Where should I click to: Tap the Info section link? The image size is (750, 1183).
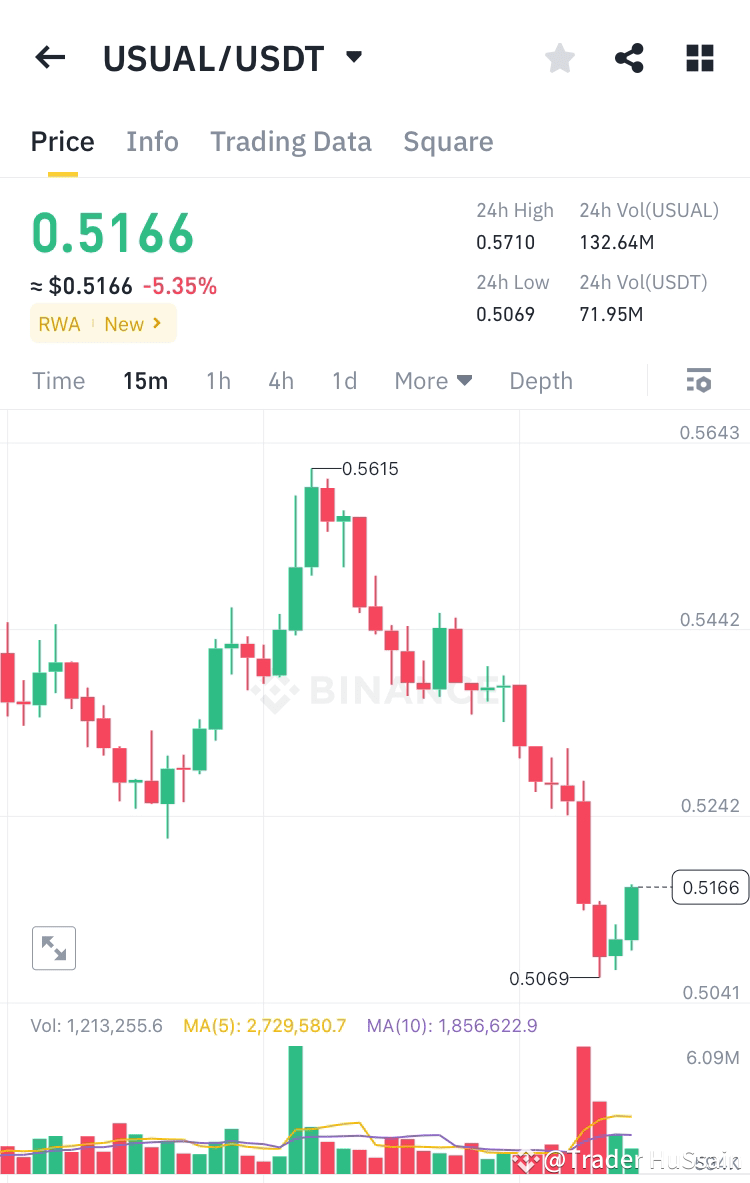click(152, 141)
